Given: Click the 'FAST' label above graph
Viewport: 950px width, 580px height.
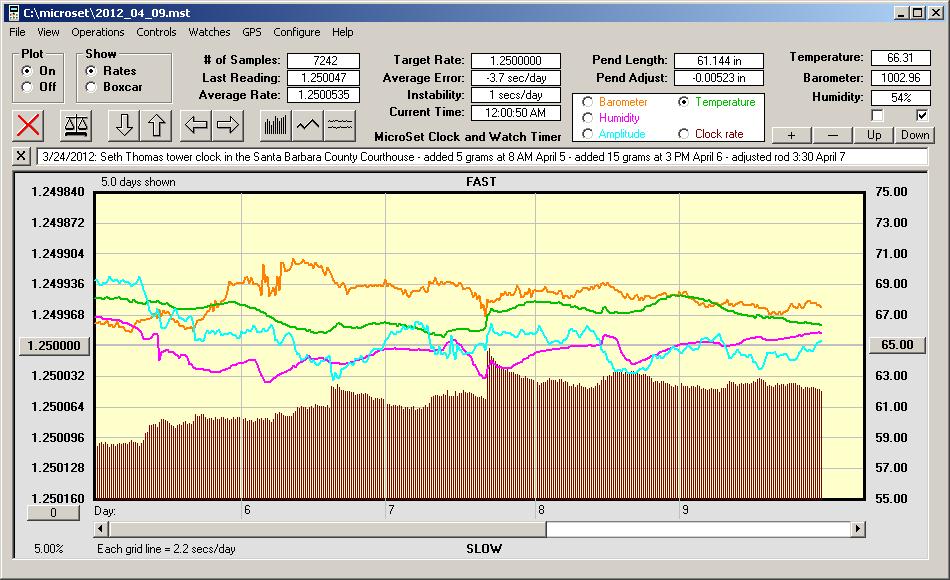Looking at the screenshot, I should (x=481, y=182).
